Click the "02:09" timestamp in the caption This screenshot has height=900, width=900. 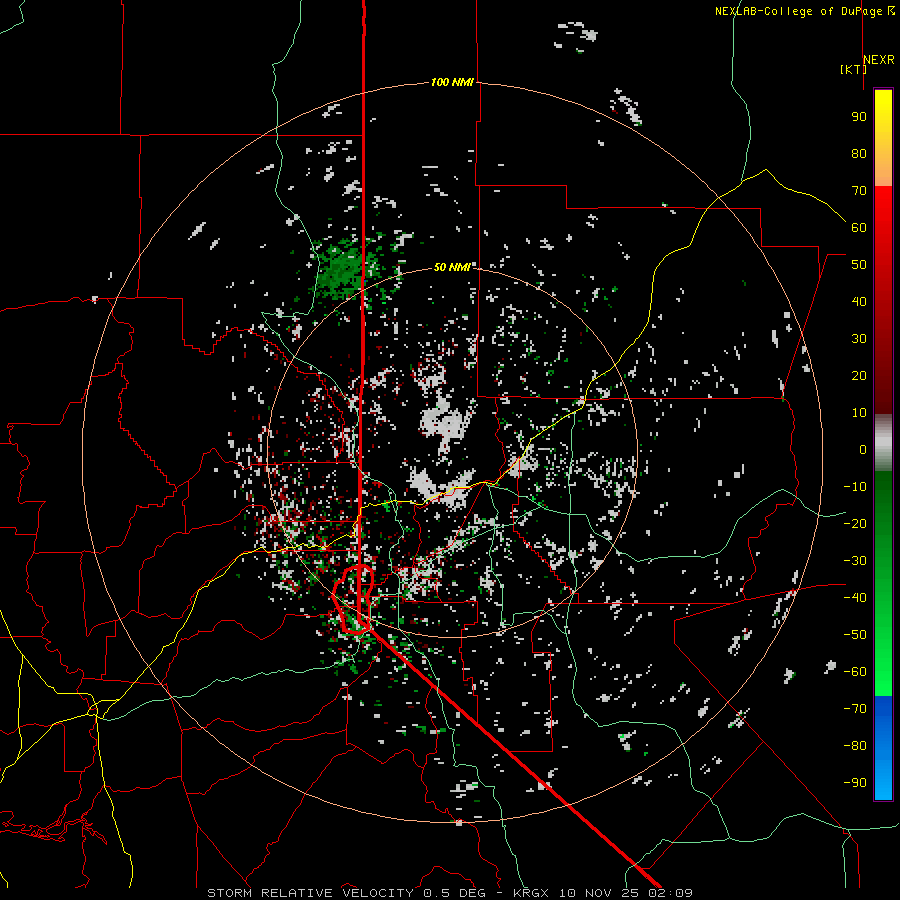tap(670, 893)
